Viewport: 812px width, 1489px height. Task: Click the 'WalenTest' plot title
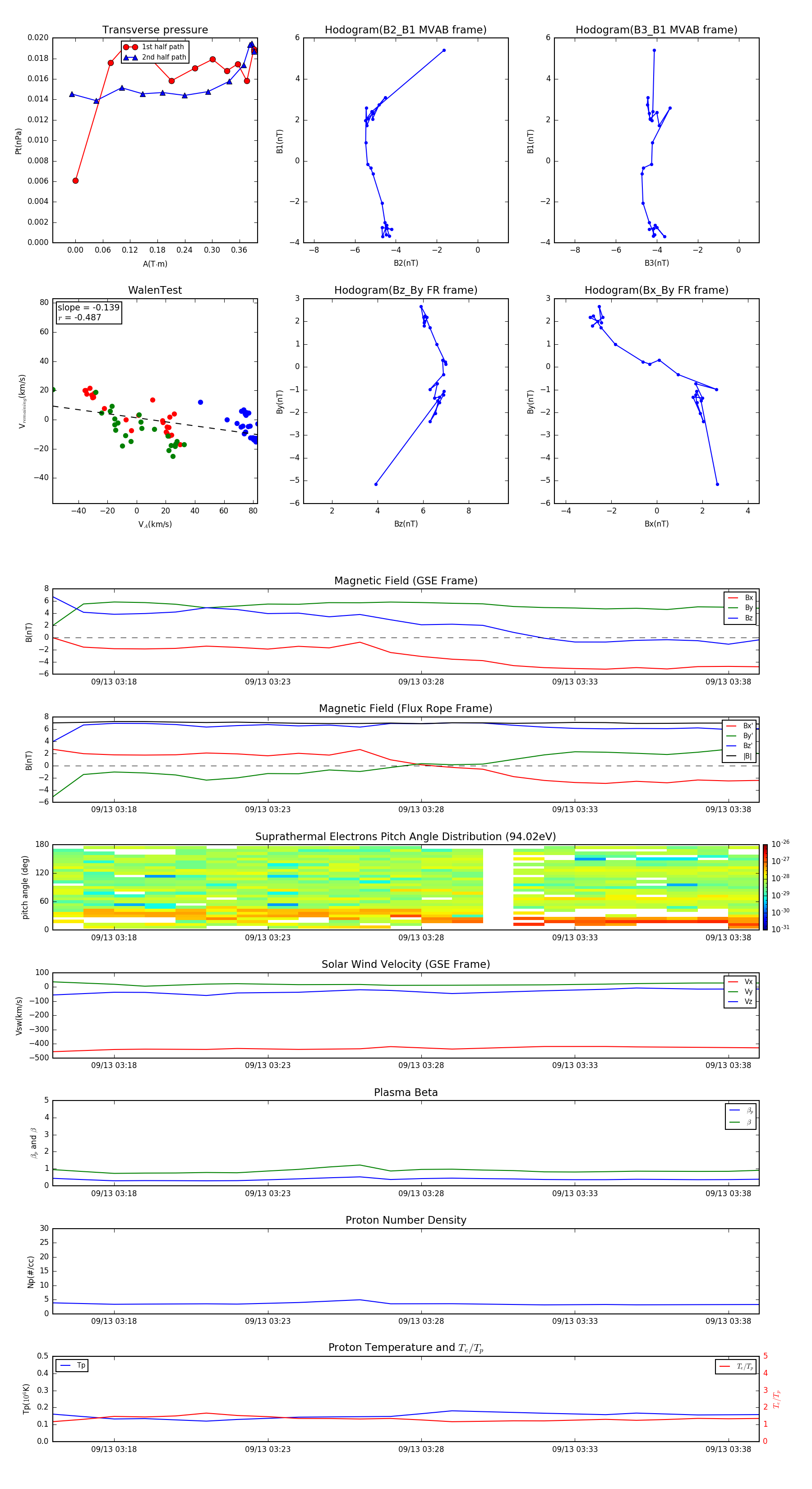(155, 290)
